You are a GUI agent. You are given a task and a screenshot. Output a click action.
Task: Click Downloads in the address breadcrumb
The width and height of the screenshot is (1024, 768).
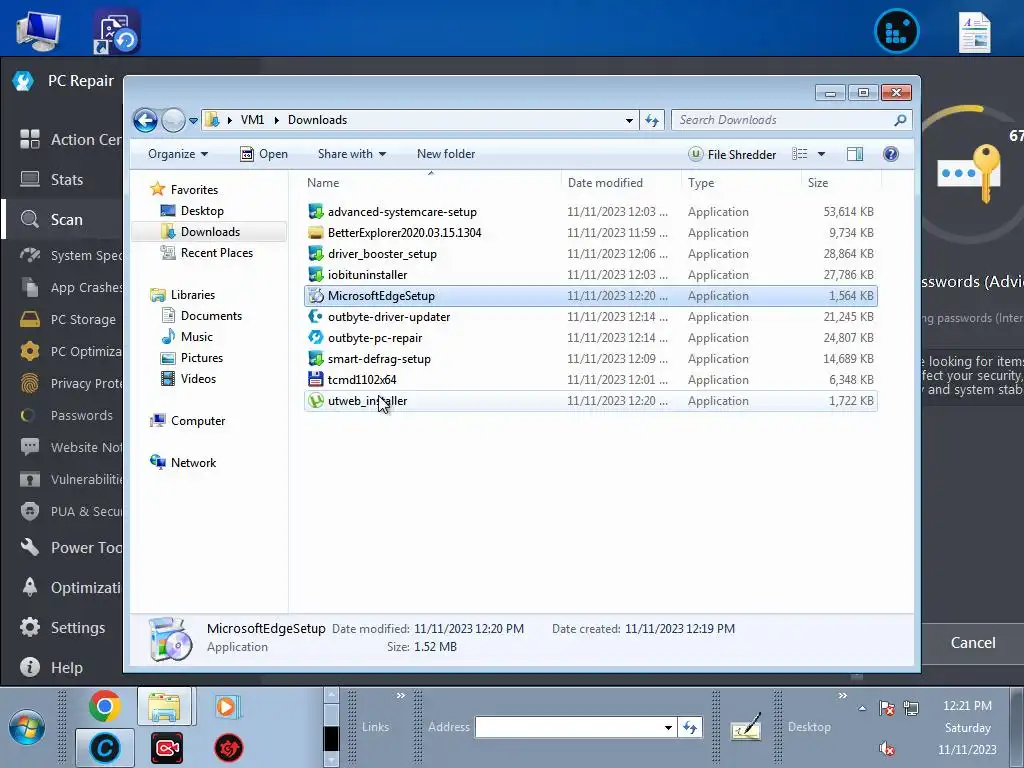(x=317, y=120)
